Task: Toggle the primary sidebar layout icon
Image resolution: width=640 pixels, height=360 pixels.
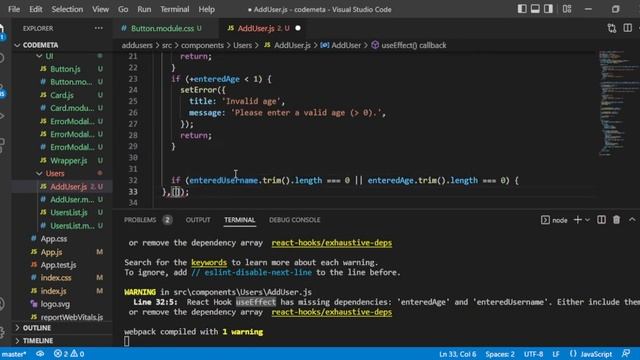Action: coord(522,9)
